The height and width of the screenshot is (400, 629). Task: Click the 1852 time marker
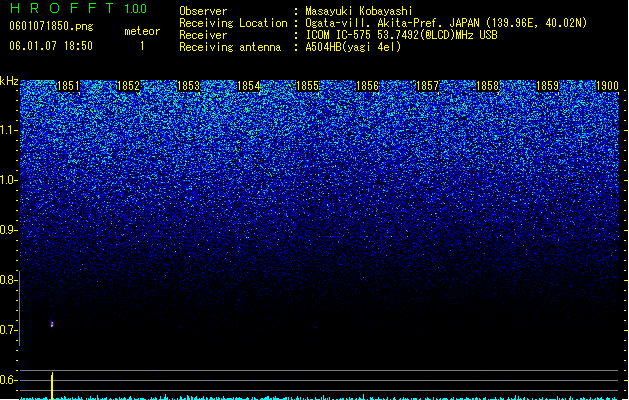[128, 86]
